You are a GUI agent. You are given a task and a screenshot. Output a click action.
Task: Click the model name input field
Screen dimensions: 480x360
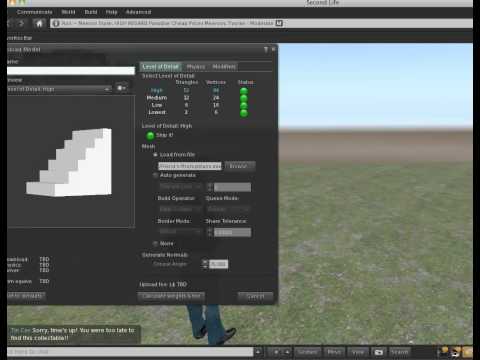click(x=71, y=71)
